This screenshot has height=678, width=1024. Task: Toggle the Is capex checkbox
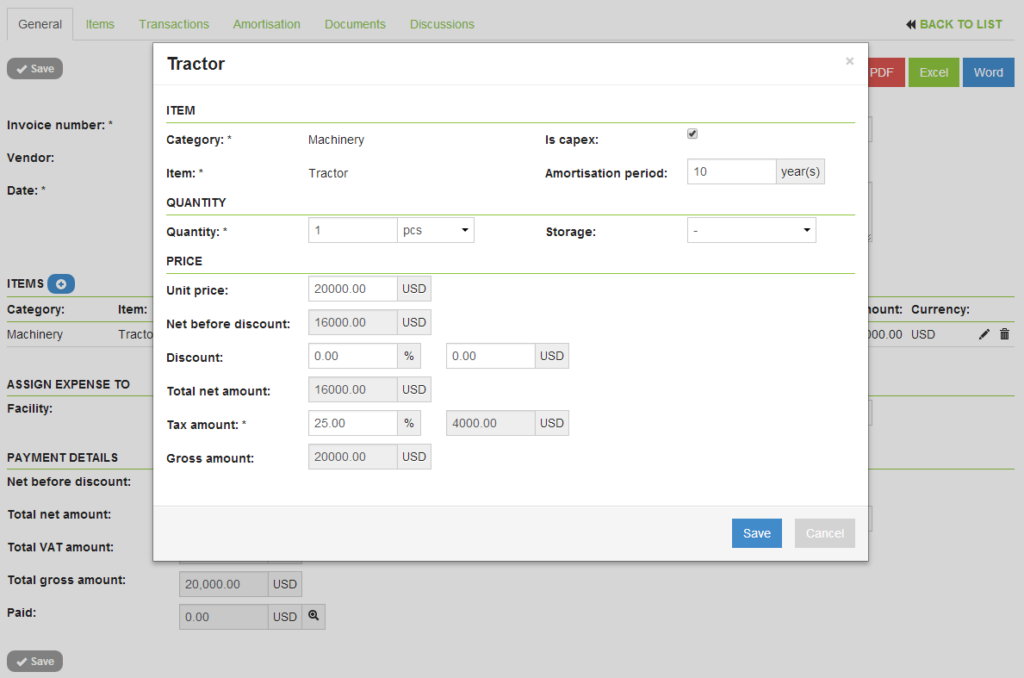click(692, 134)
